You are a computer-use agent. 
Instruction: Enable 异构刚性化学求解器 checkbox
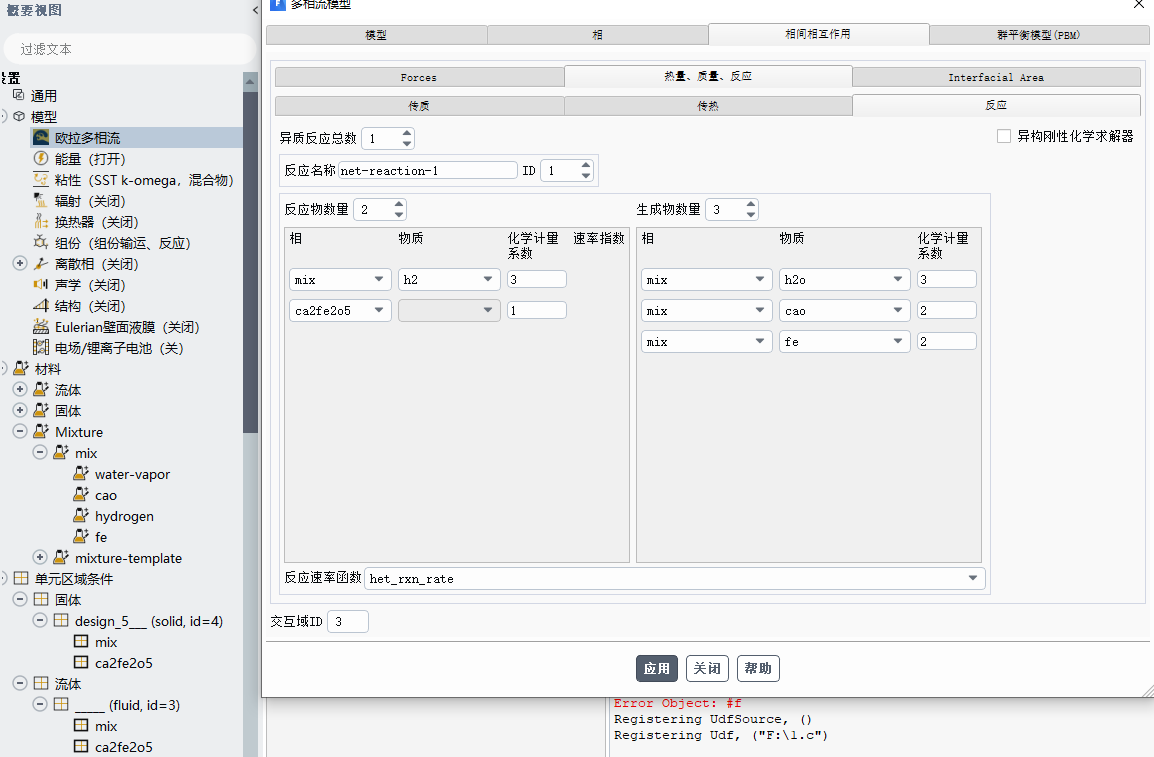point(1004,136)
